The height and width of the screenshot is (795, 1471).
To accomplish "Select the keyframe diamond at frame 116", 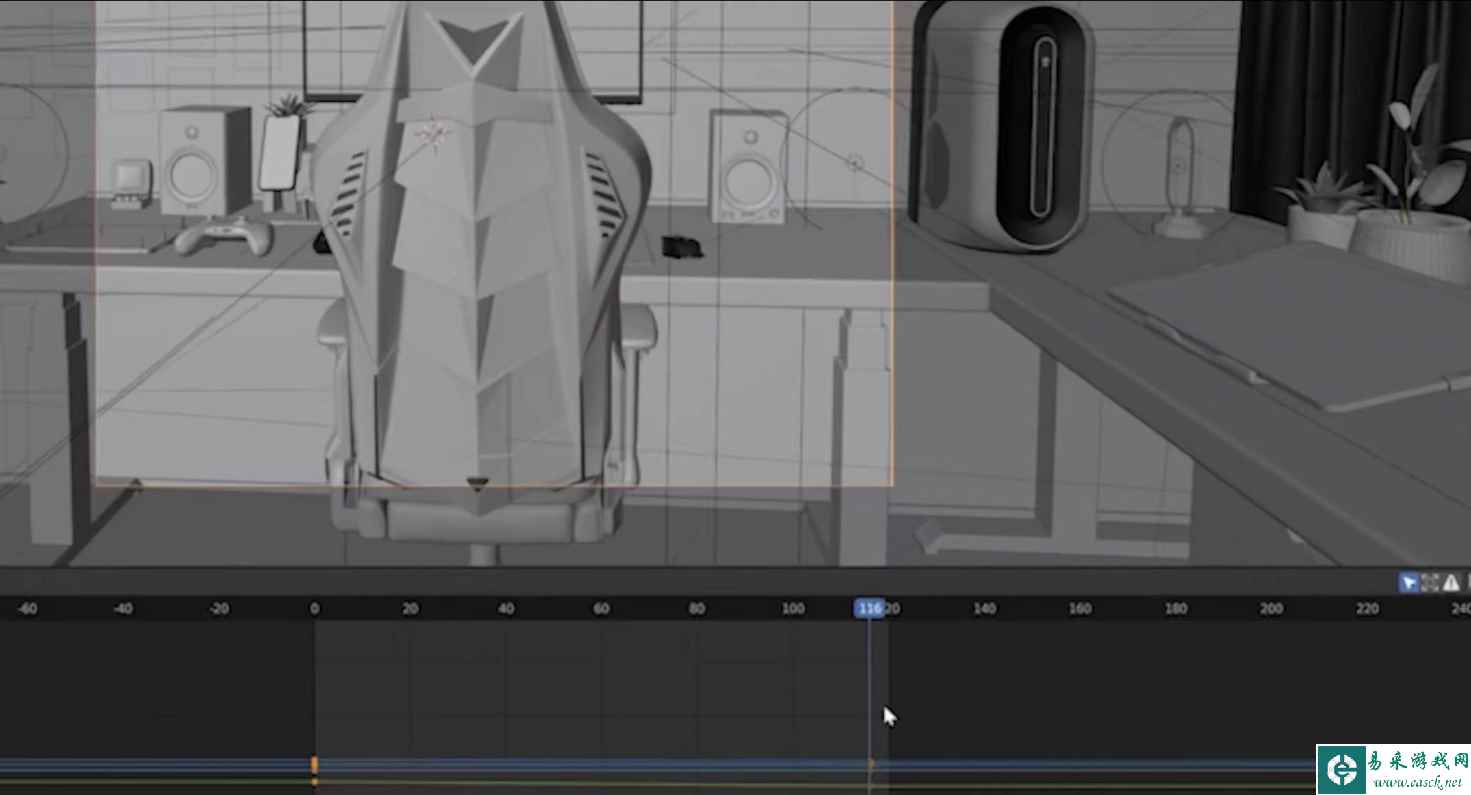I will (x=870, y=765).
